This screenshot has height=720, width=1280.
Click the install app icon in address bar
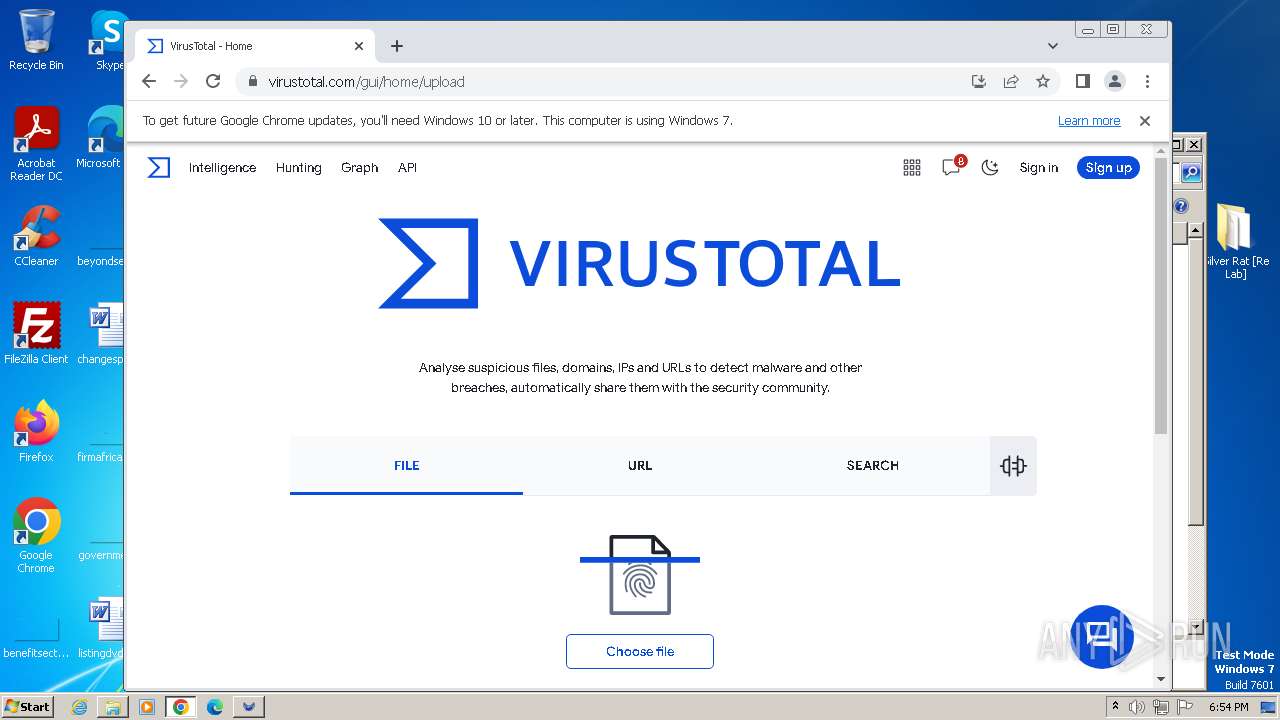pos(979,82)
